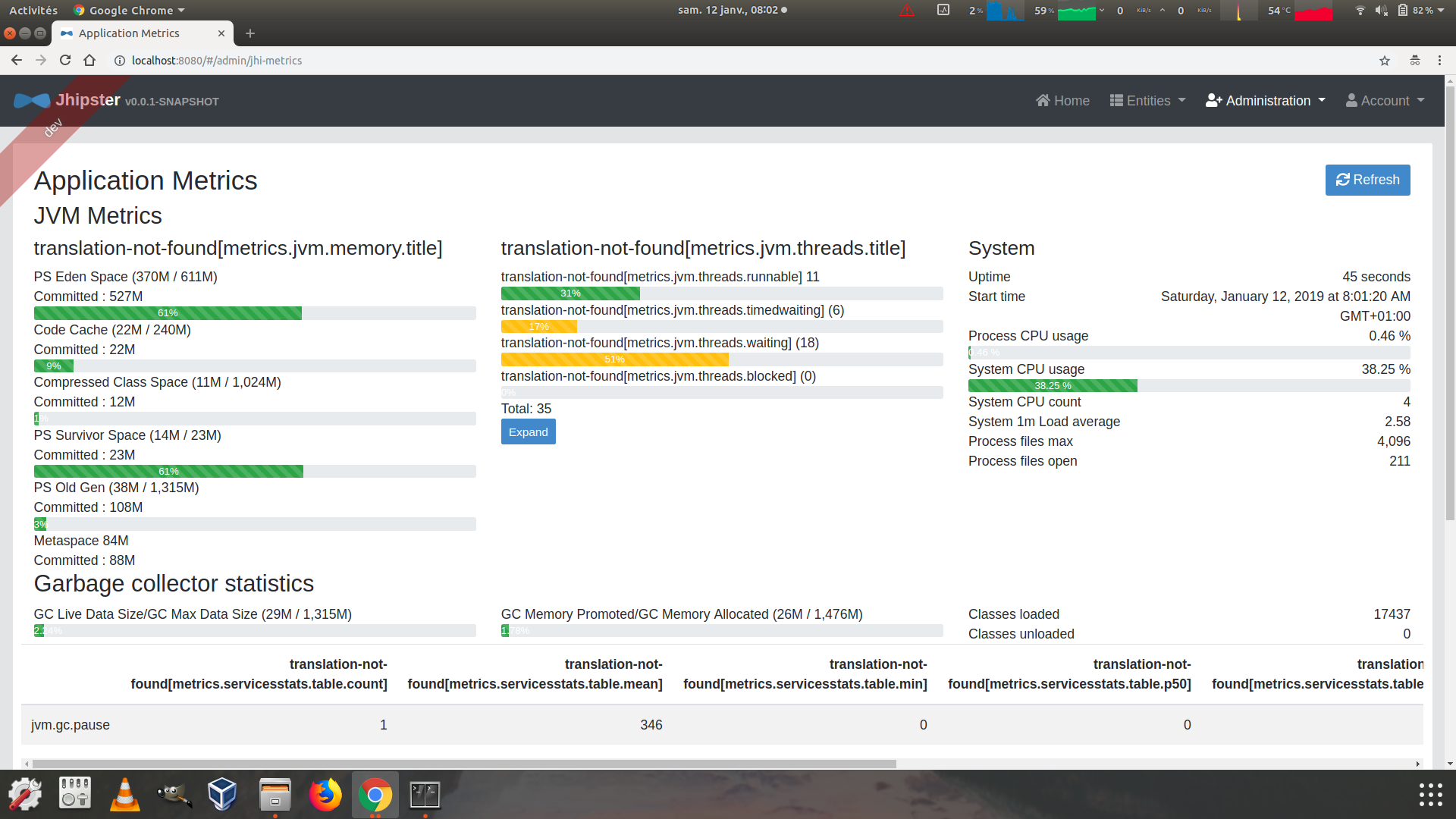Viewport: 1456px width, 819px height.
Task: Click Activities in the top bar
Action: [33, 10]
